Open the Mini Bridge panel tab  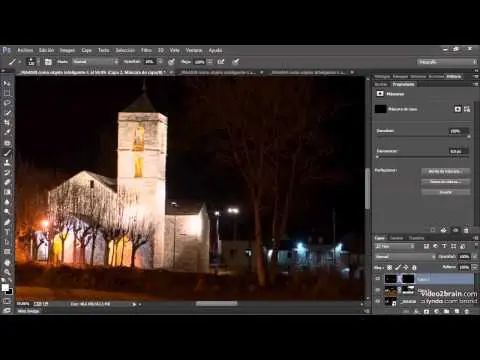(29, 311)
